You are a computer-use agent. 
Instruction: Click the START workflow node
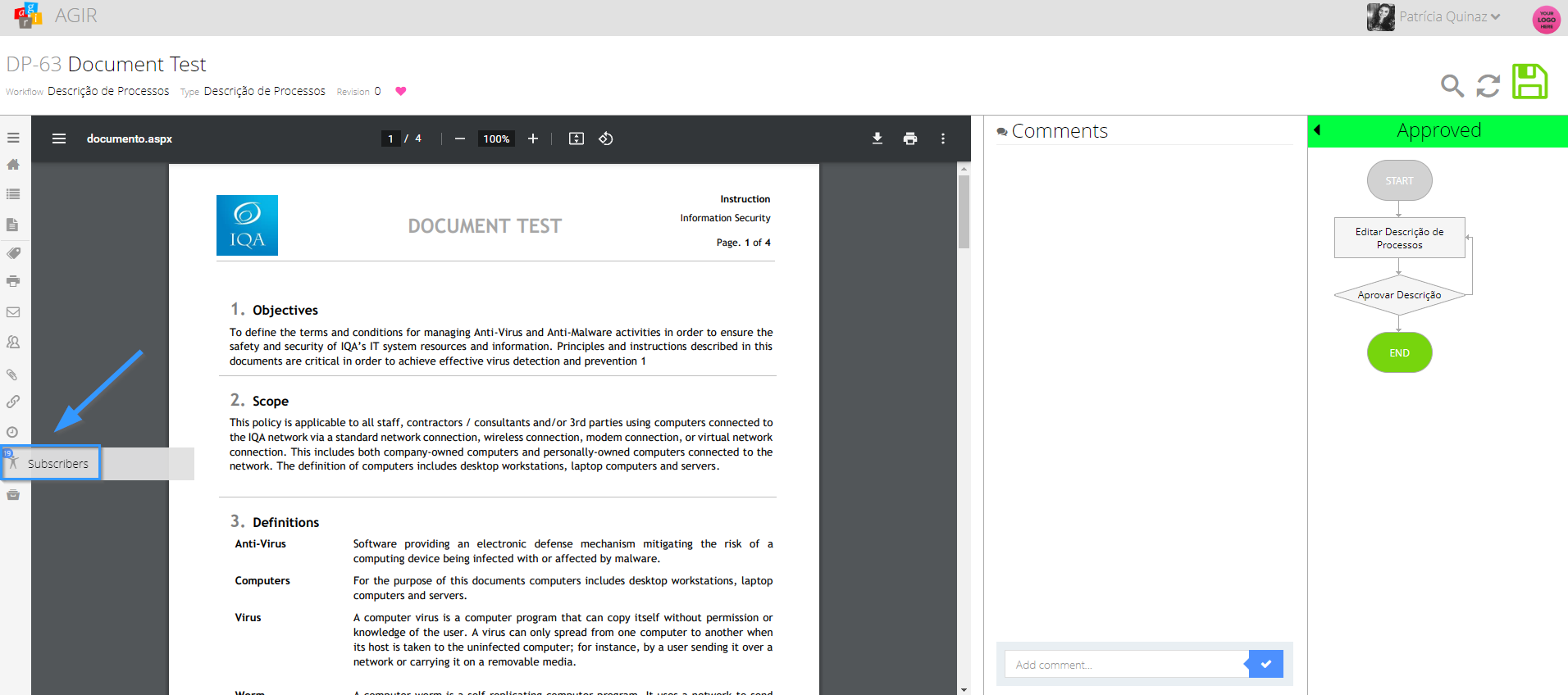[1399, 180]
